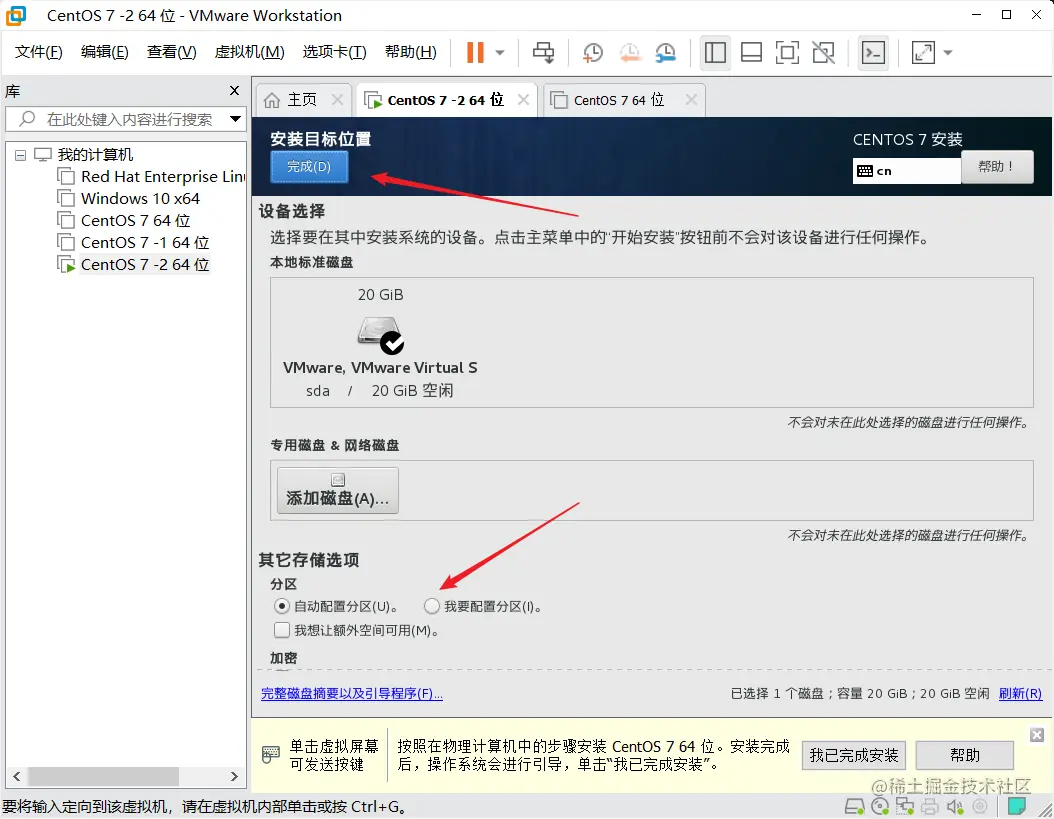Open the snapshot manager icon
Screen dimensions: 1054x819
click(x=665, y=52)
